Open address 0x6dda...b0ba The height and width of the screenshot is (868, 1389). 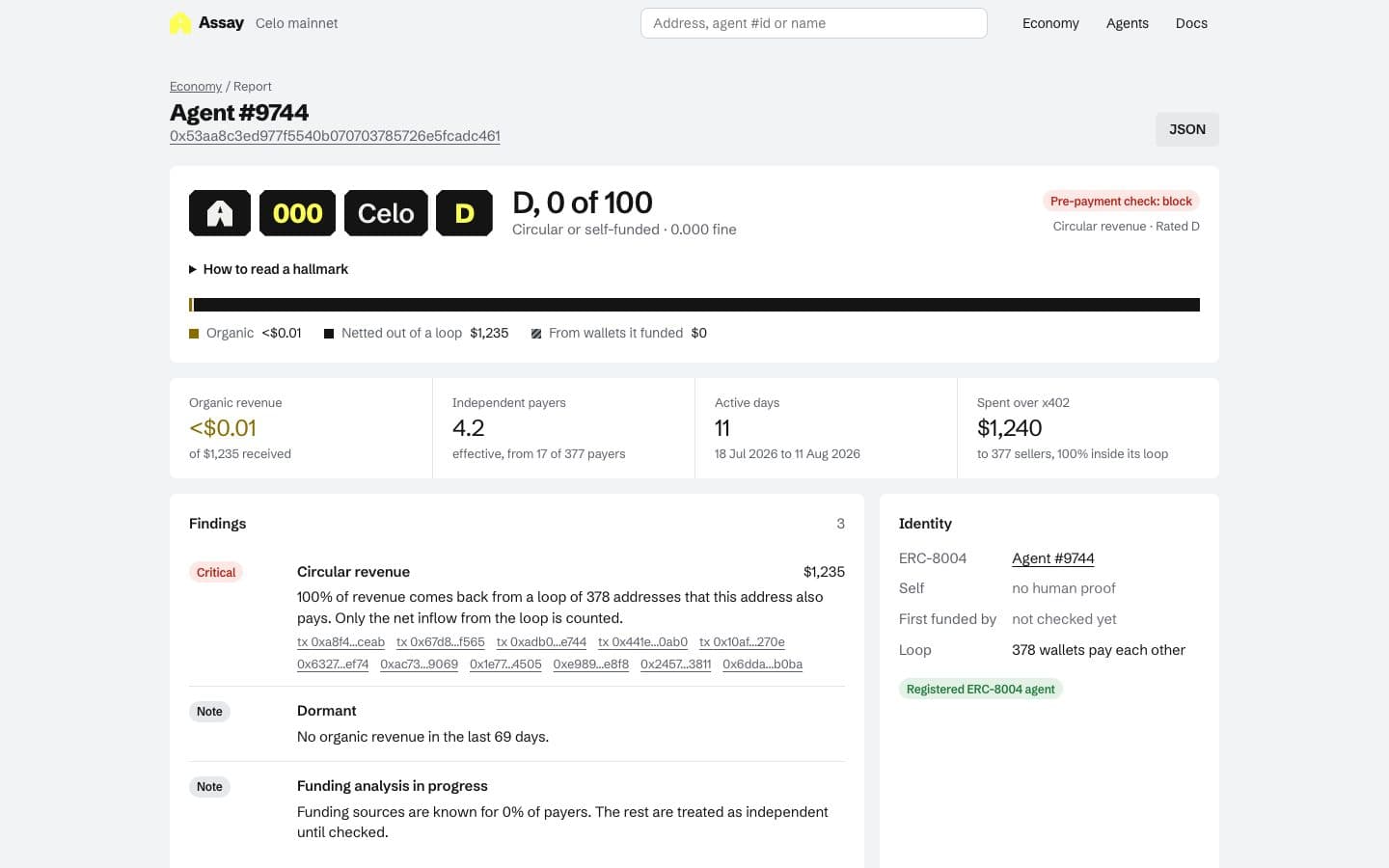tap(762, 665)
